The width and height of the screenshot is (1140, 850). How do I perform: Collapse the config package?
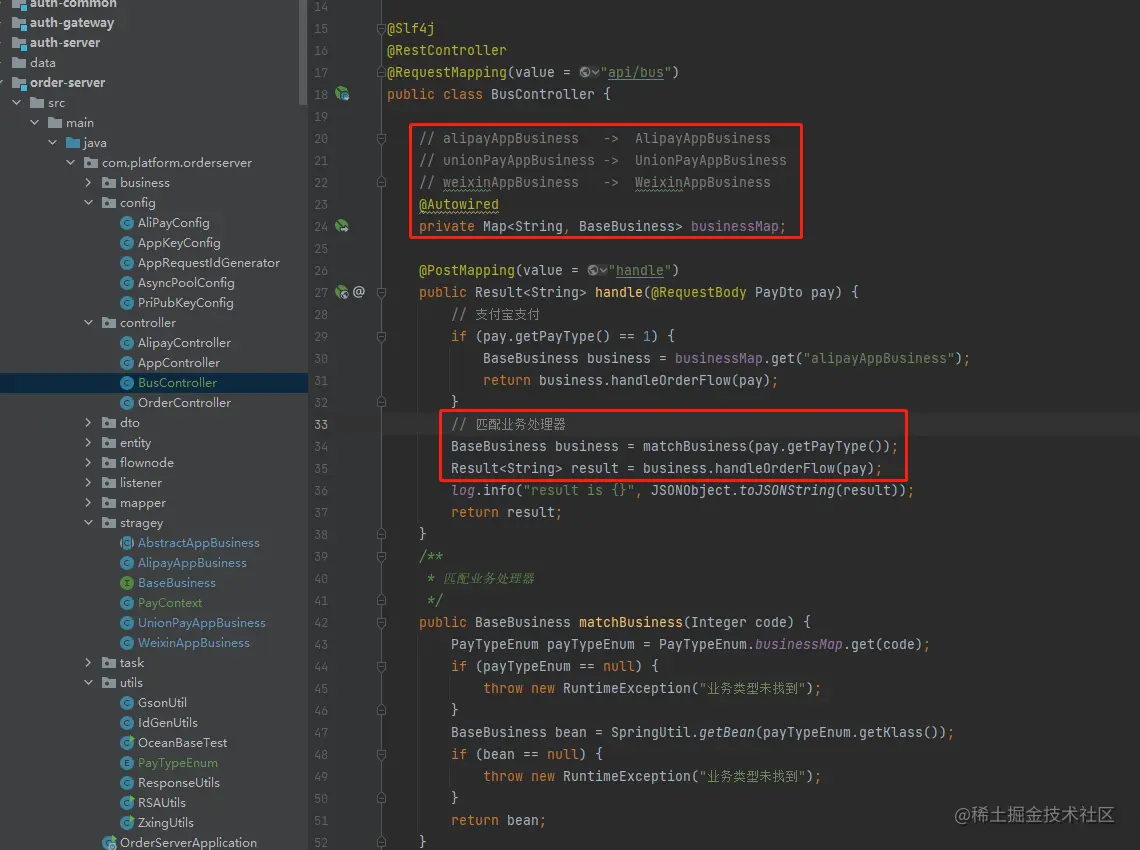tap(89, 203)
